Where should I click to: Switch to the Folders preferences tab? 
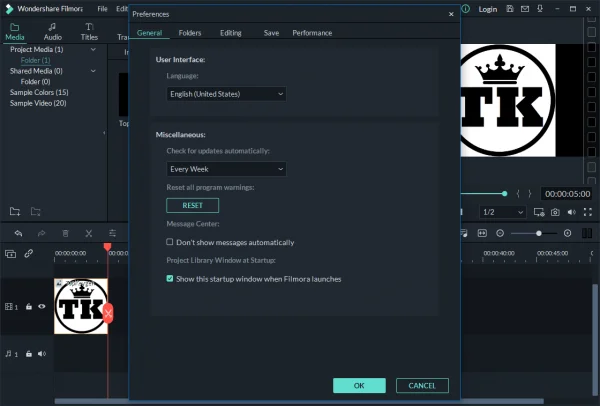click(190, 33)
